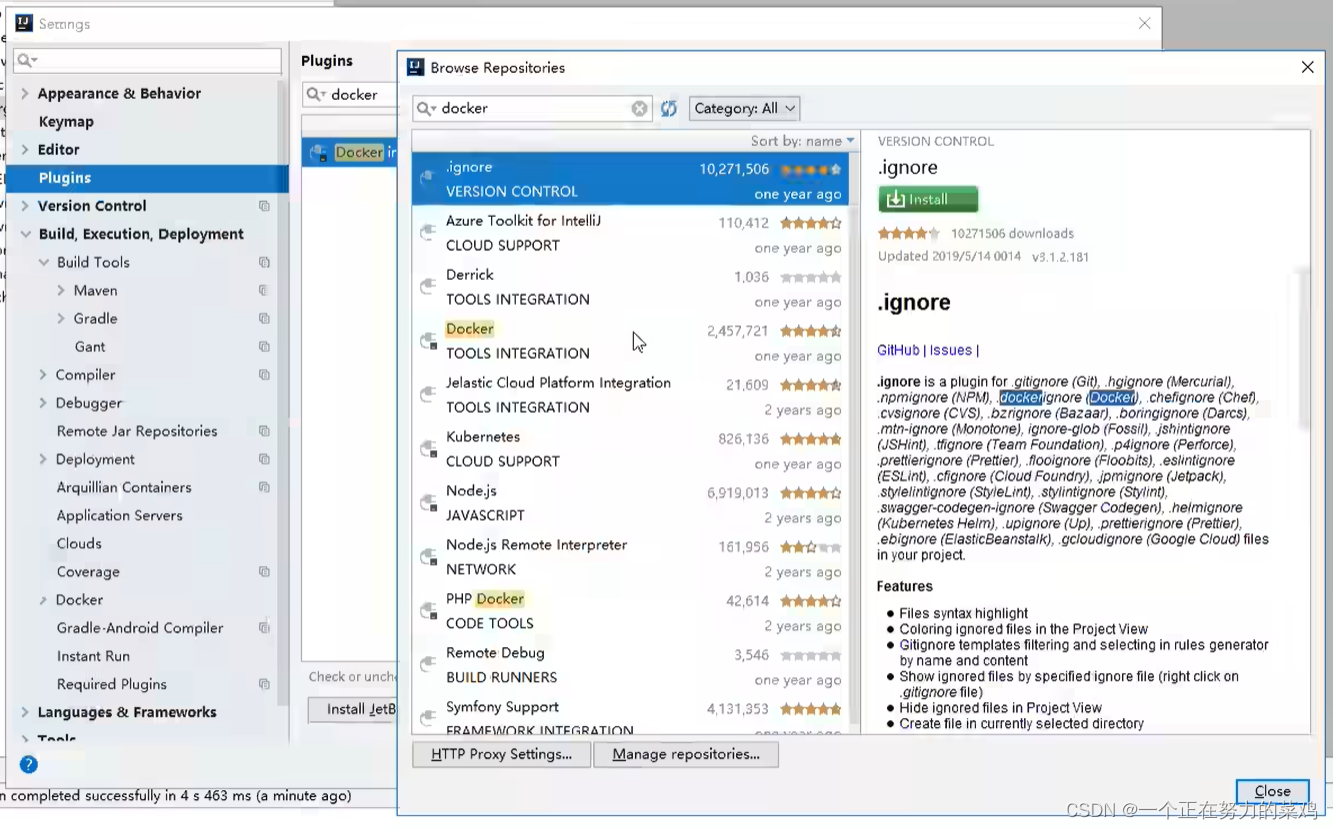Click the project-level icon next to Version Control
1333x829 pixels.
264,206
